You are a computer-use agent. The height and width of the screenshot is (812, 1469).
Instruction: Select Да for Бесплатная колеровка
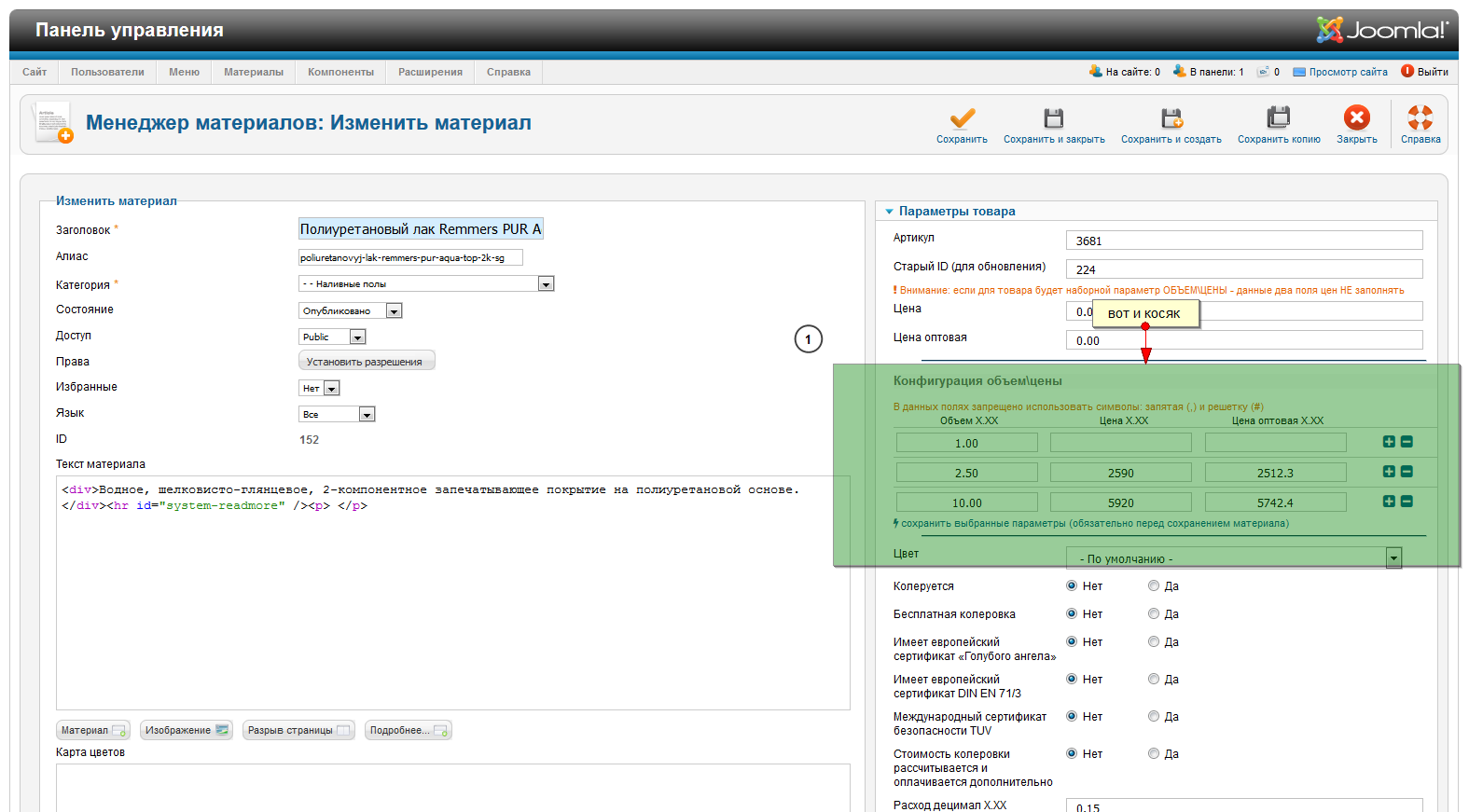click(1154, 614)
